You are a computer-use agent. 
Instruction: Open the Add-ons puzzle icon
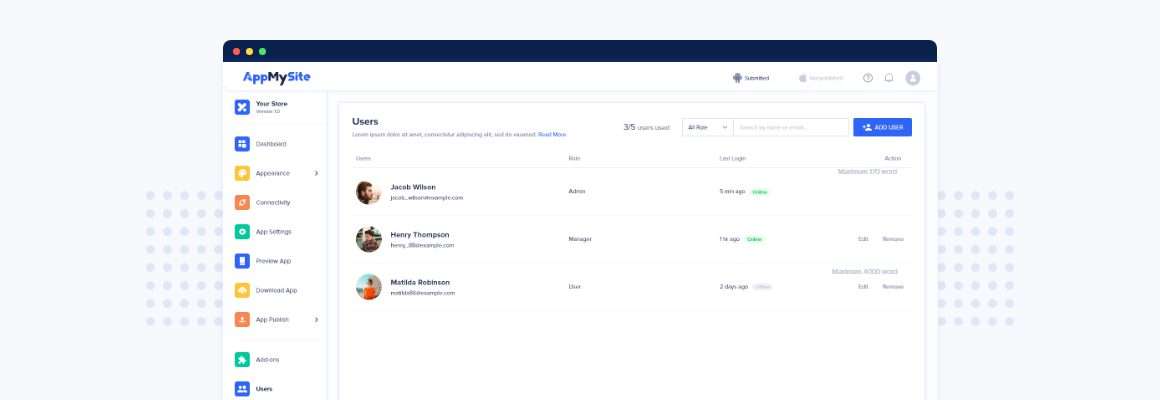(242, 359)
